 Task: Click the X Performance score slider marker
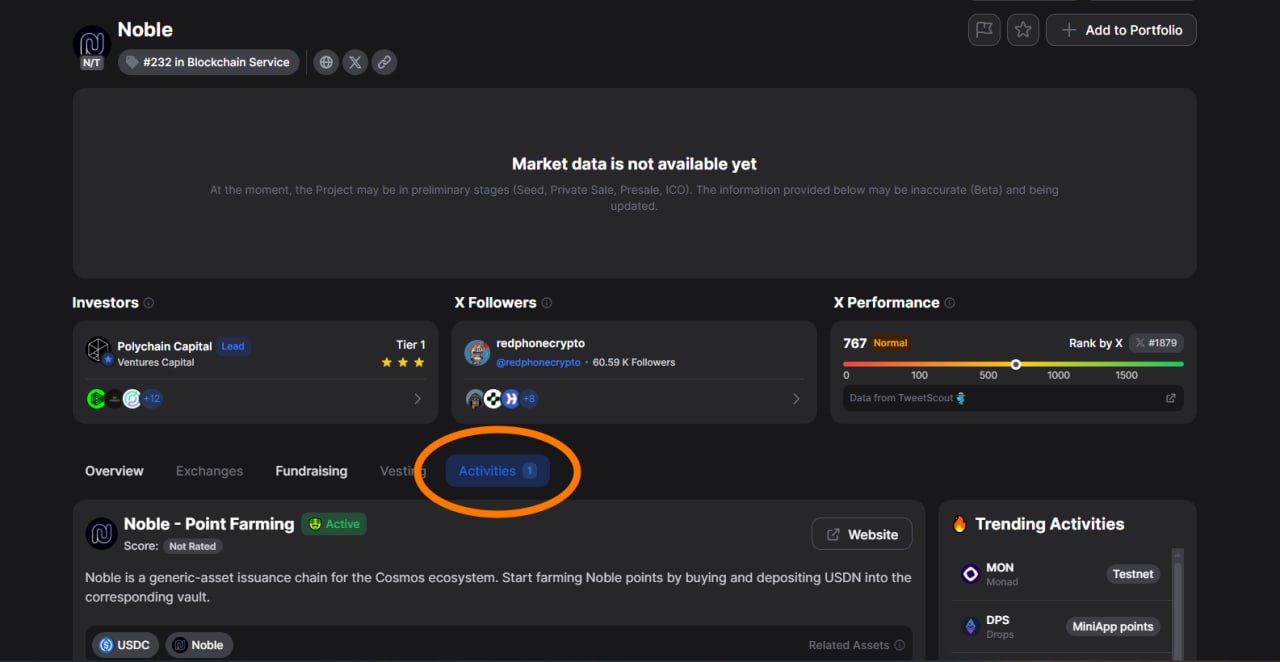(x=1016, y=364)
